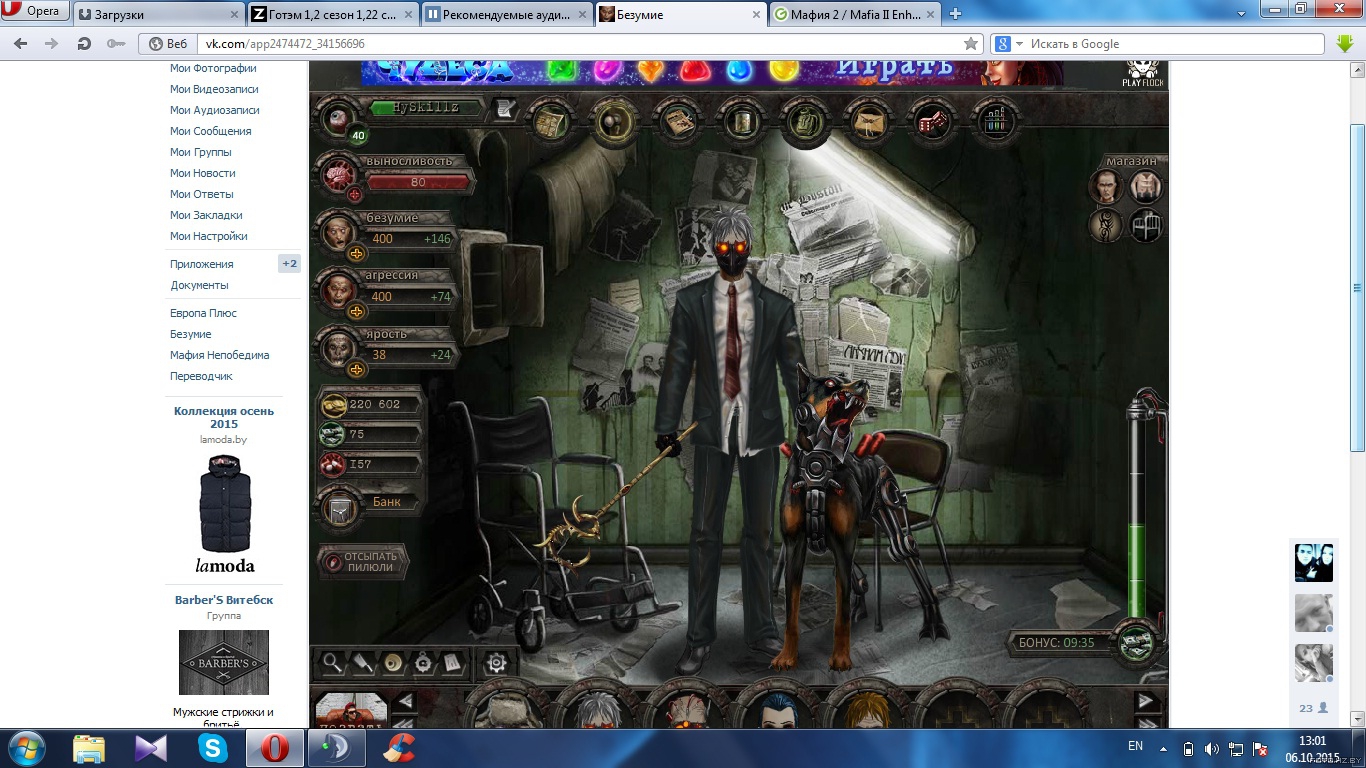1366x768 pixels.
Task: Open Мои Новости link
Action: pyautogui.click(x=203, y=173)
